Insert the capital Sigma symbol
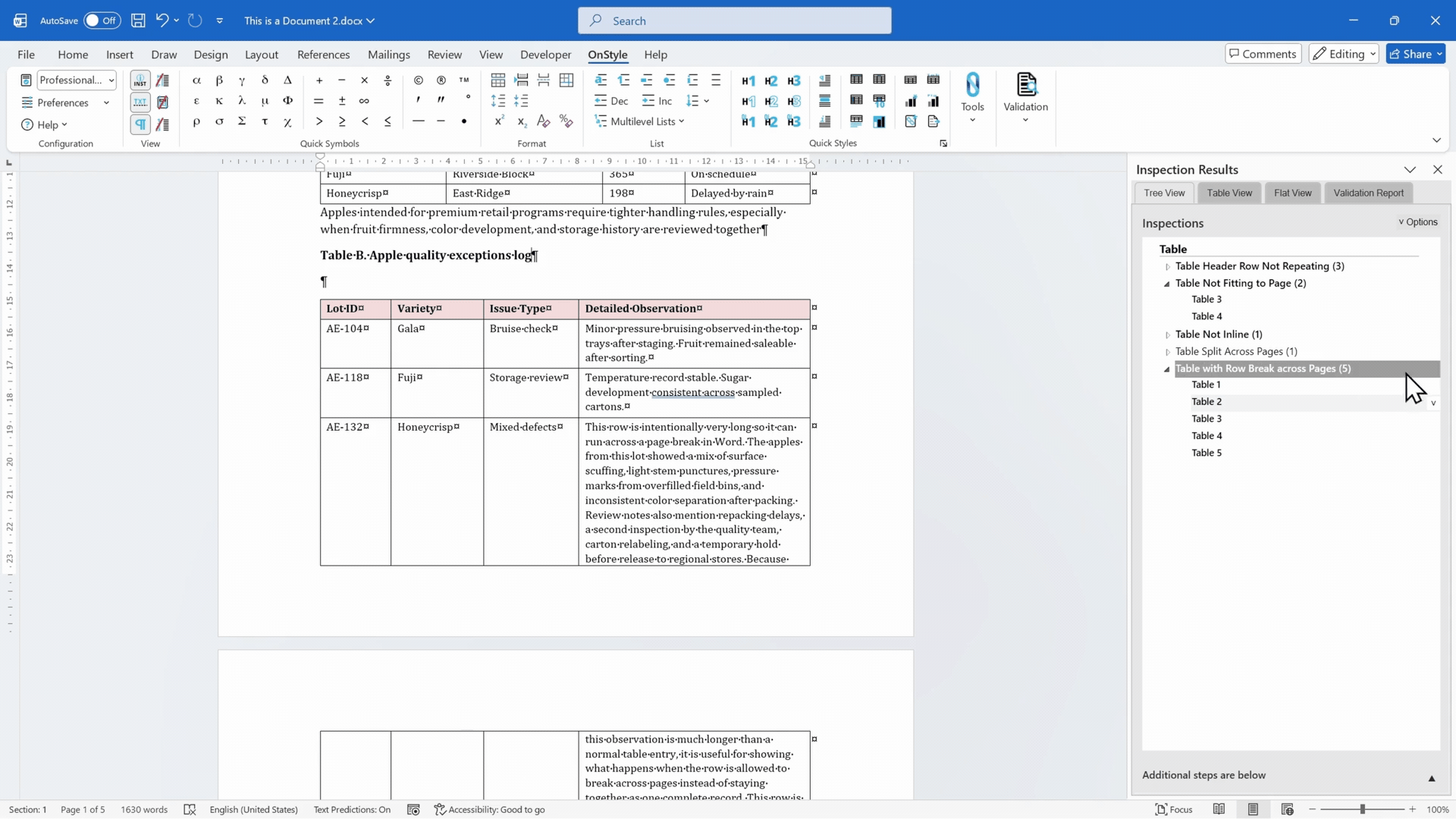 (242, 121)
